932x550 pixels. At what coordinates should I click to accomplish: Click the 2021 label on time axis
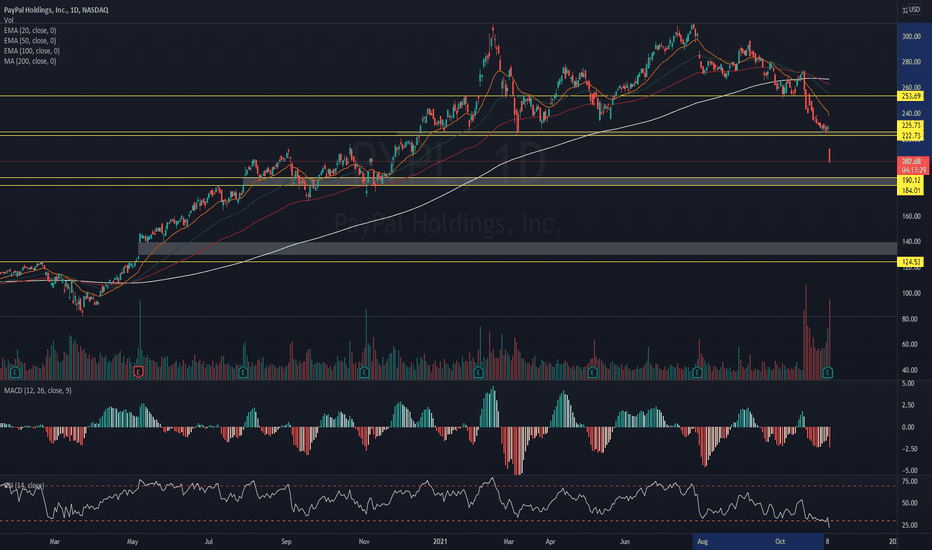tap(440, 541)
